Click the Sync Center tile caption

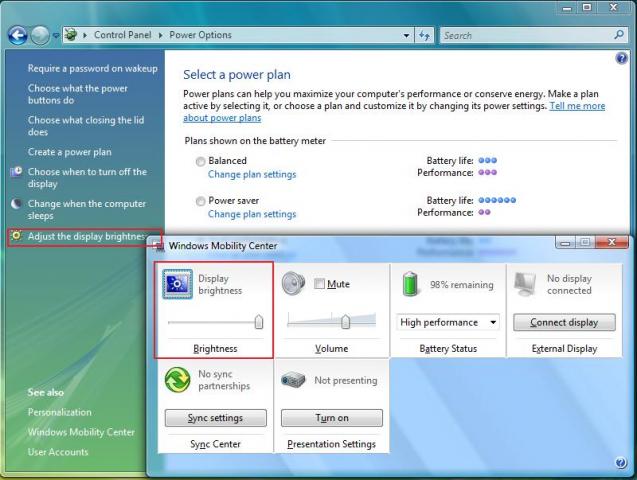tap(215, 444)
